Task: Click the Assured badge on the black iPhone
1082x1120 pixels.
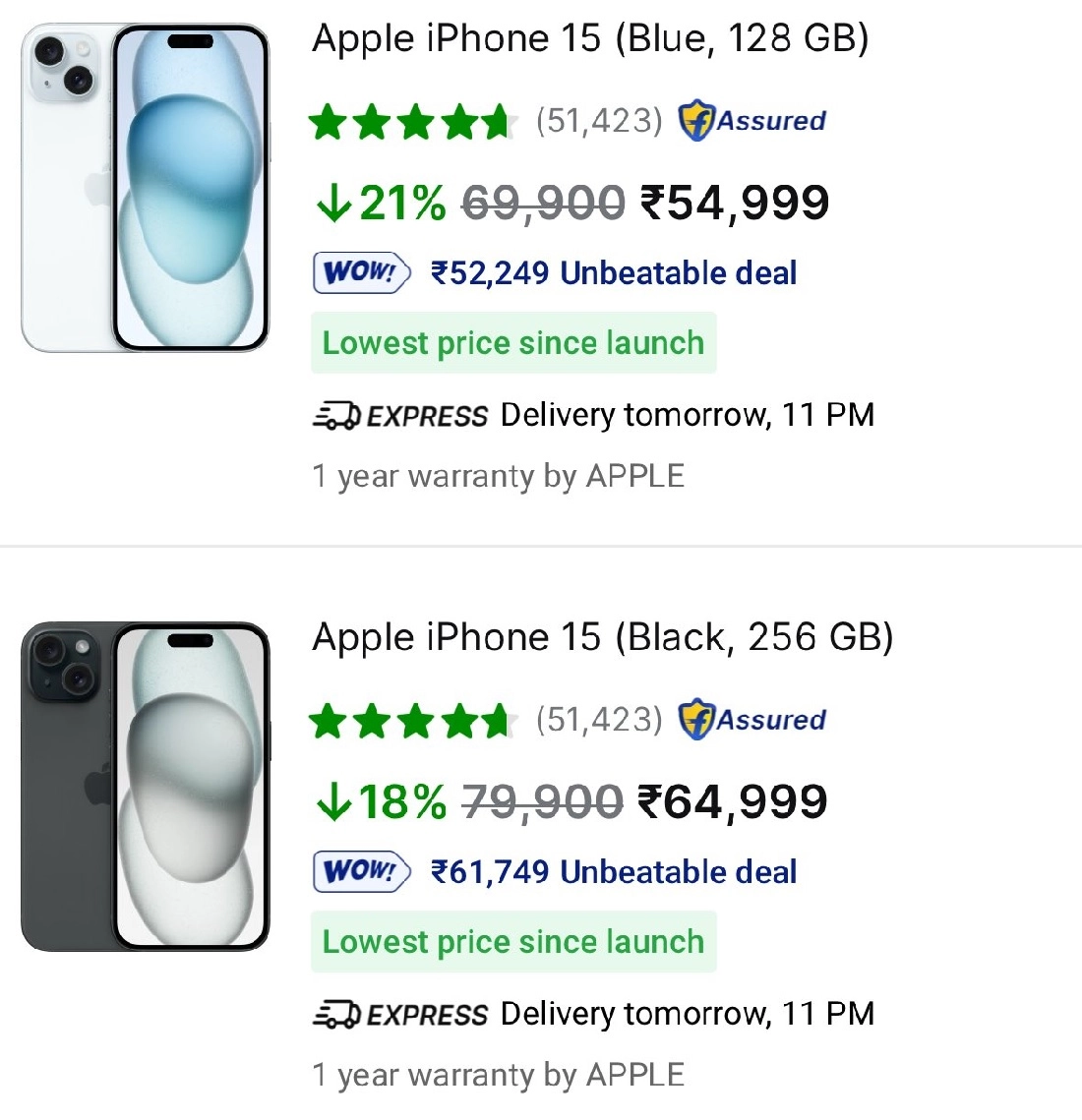Action: (x=752, y=720)
